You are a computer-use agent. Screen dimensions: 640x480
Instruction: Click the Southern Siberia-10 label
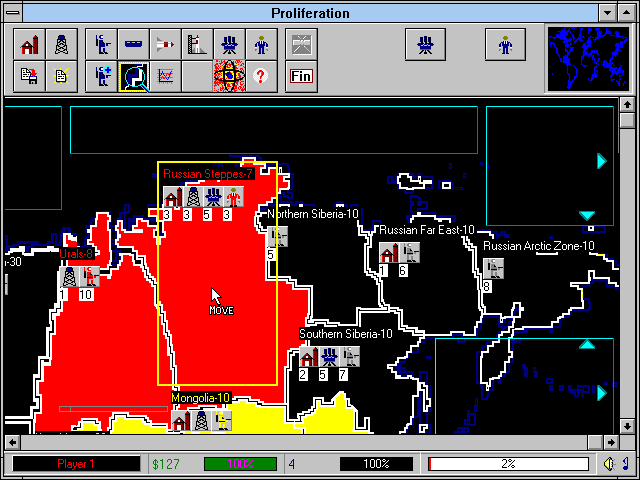click(x=346, y=334)
